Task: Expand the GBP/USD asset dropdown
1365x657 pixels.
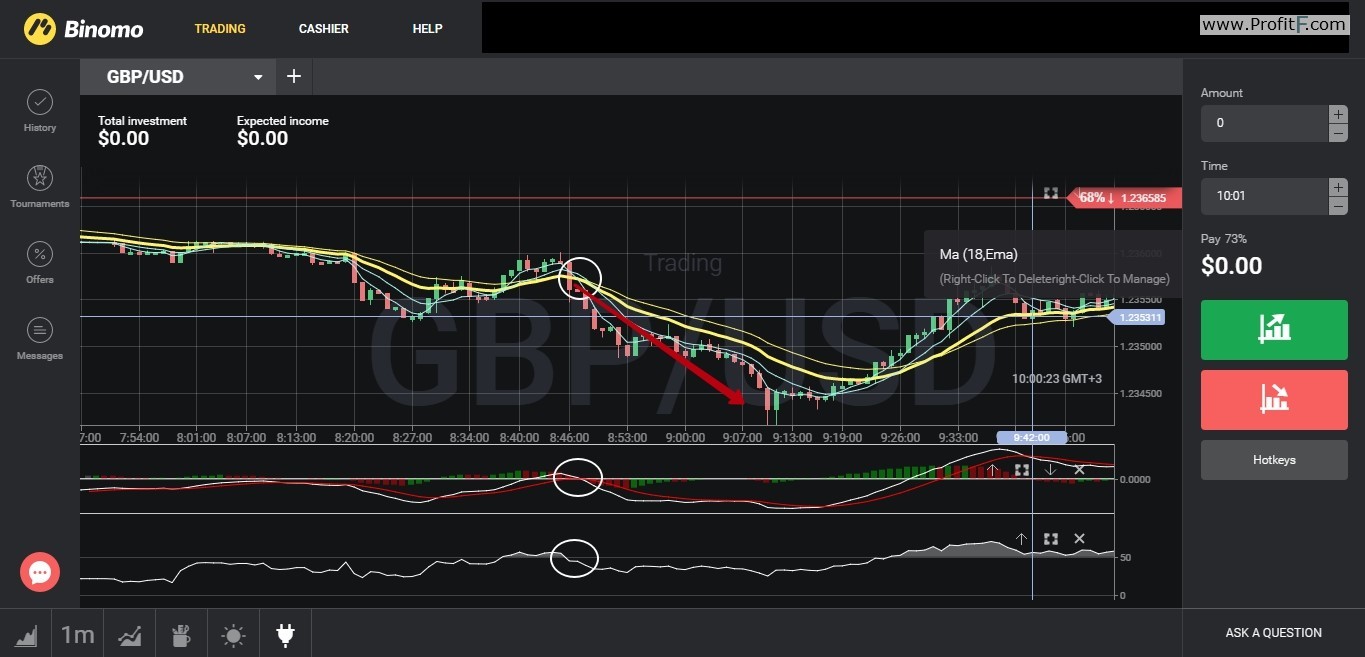Action: pos(258,77)
